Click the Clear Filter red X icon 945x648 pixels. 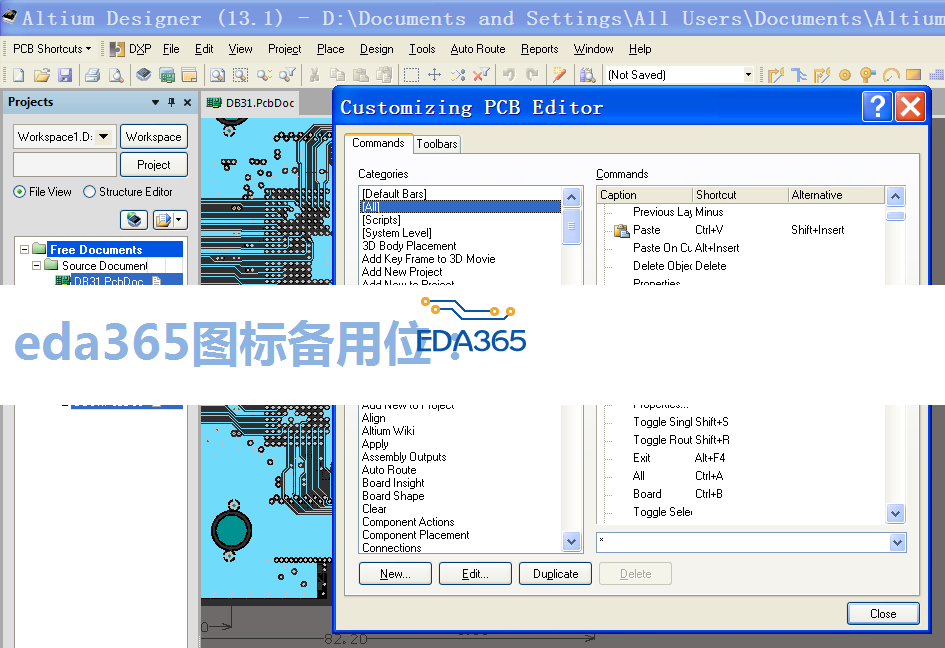pos(481,75)
